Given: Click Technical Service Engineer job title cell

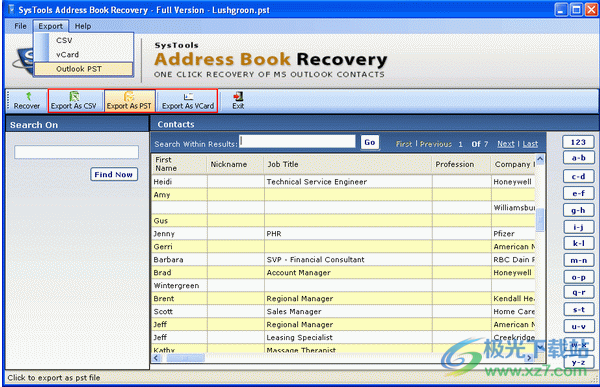Looking at the screenshot, I should (348, 182).
